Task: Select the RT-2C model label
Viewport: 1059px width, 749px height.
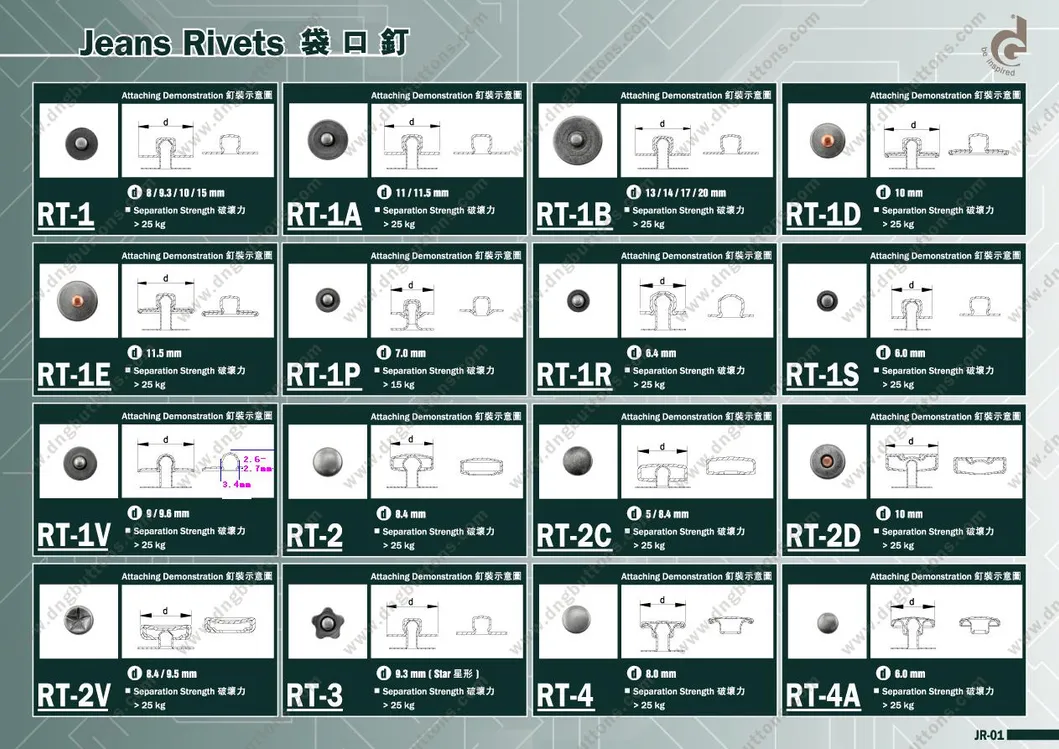Action: click(574, 536)
